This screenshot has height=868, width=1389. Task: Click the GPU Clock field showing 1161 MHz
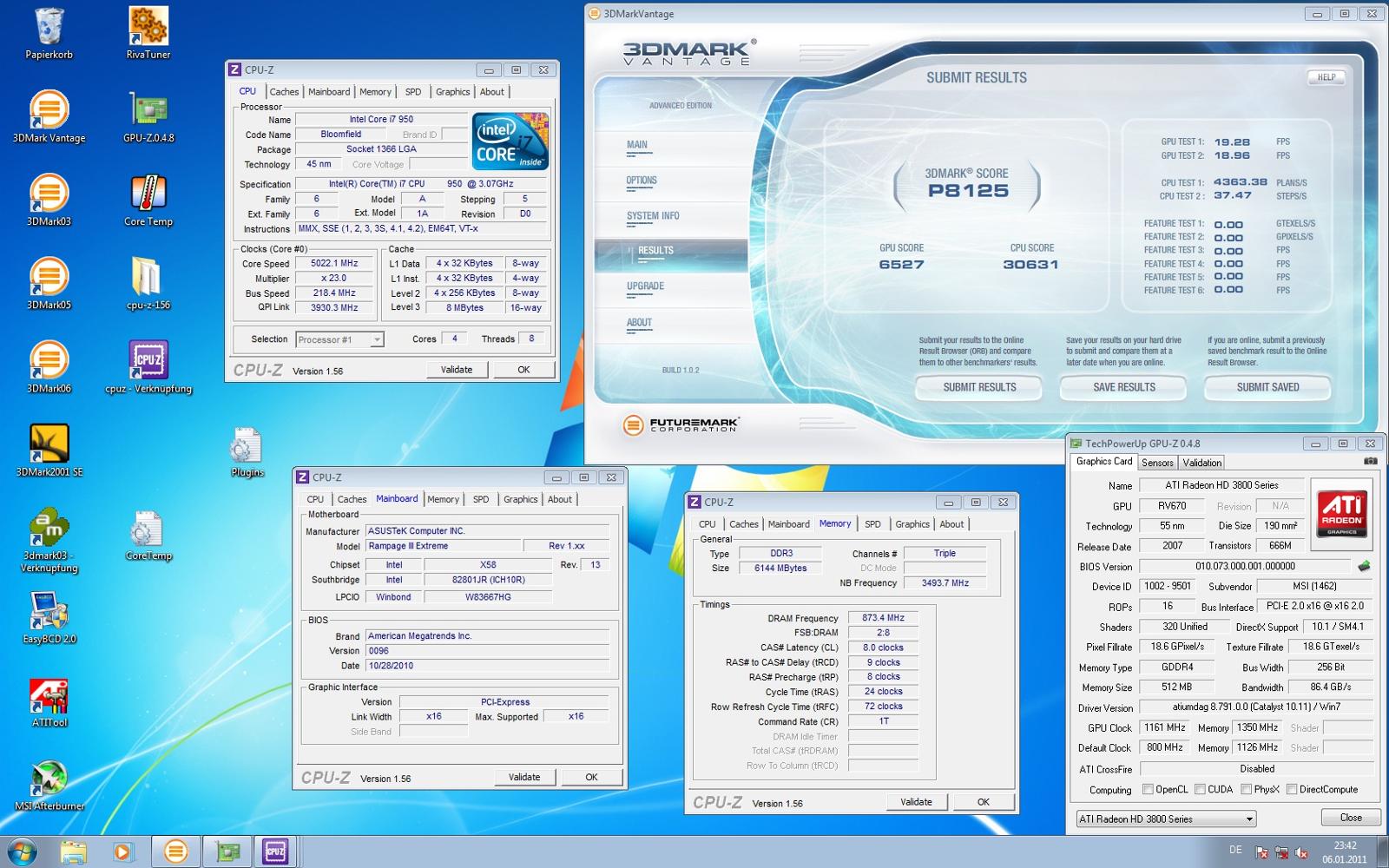1164,727
